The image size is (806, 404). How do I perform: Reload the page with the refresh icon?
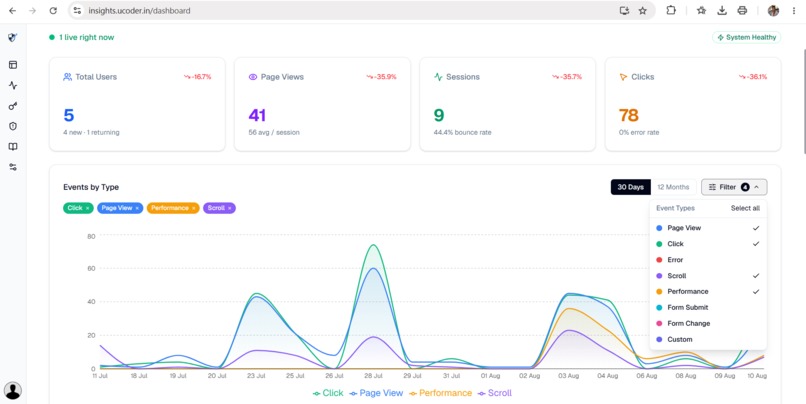[53, 10]
